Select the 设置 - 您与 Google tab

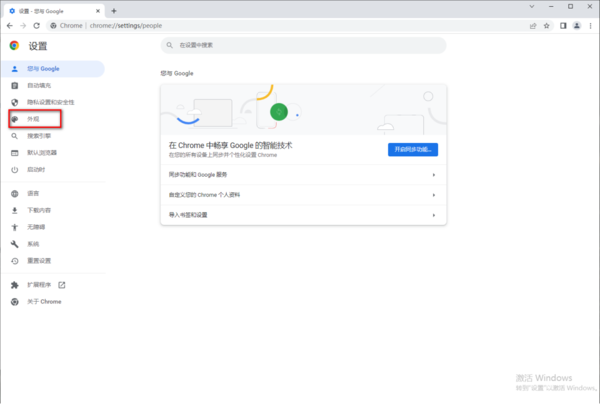(54, 11)
